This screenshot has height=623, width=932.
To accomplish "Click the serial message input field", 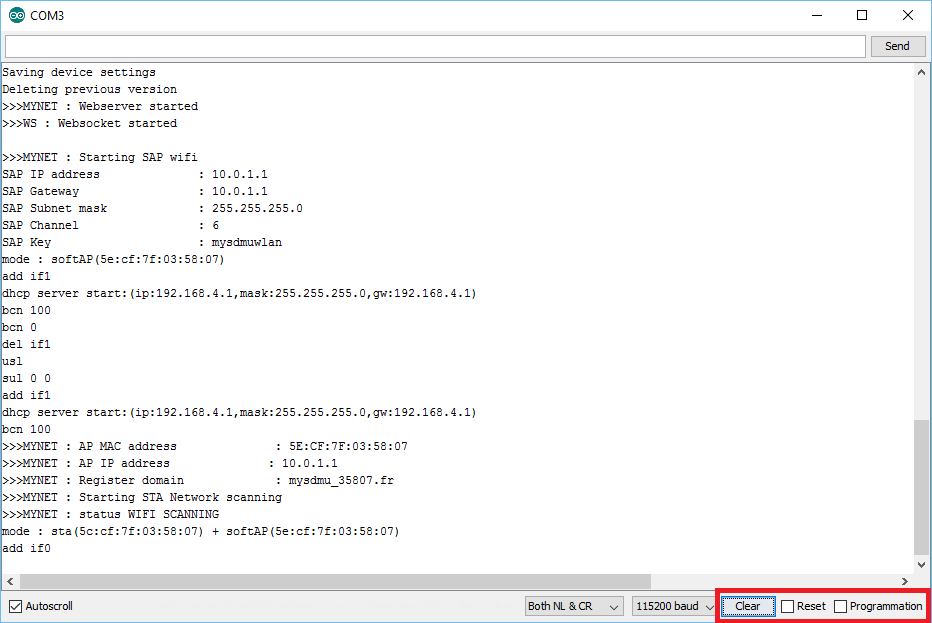I will coord(435,46).
